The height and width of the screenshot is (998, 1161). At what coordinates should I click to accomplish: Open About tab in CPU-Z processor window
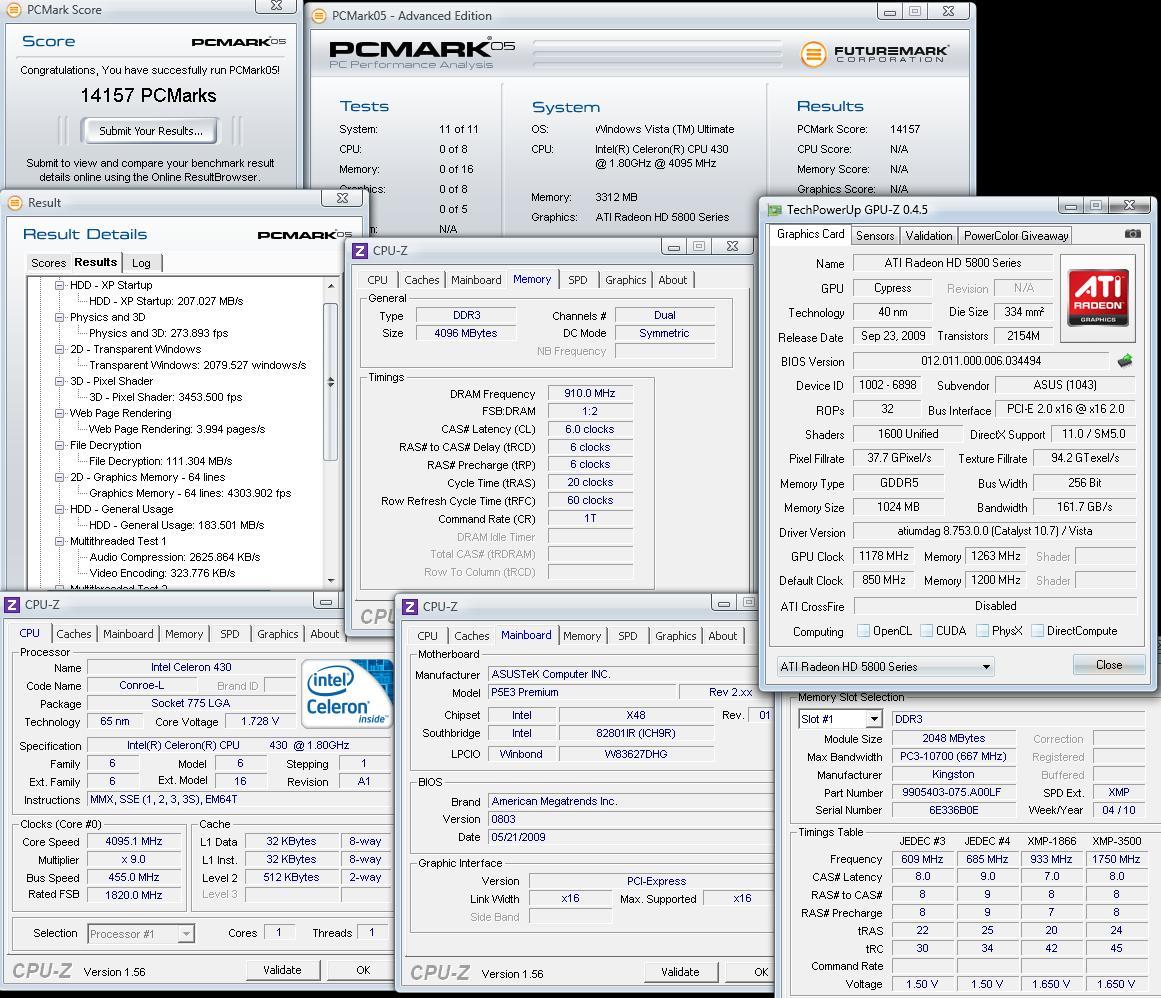coord(324,634)
